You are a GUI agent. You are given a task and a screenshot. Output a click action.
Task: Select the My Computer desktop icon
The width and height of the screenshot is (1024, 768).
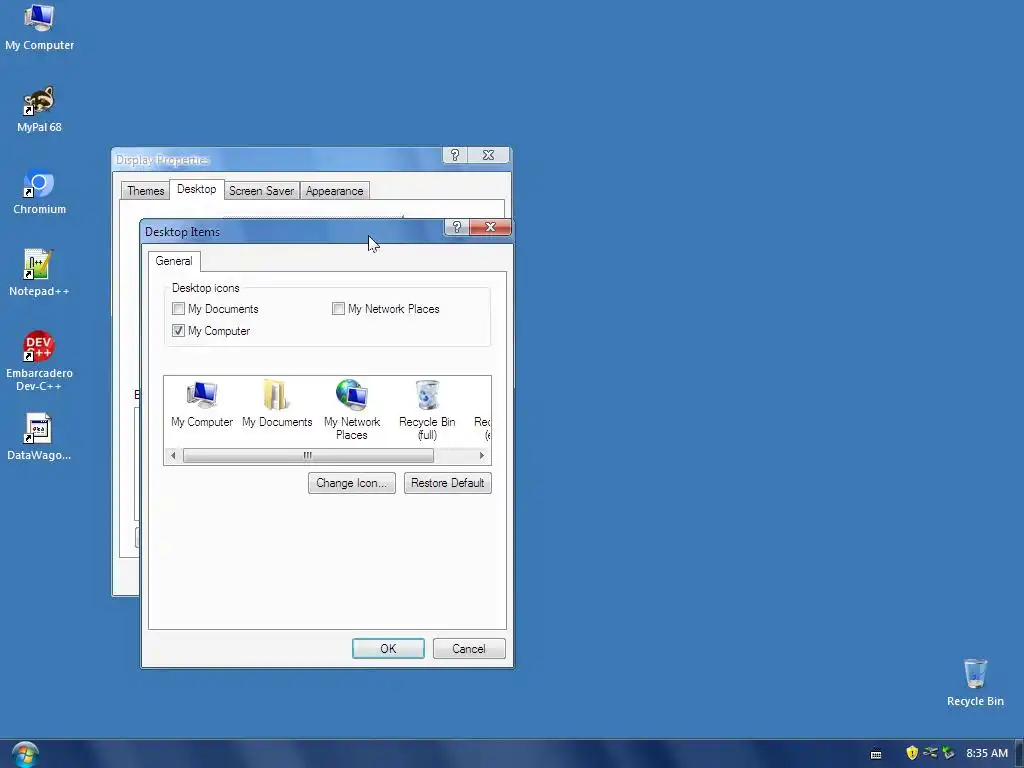[x=39, y=27]
